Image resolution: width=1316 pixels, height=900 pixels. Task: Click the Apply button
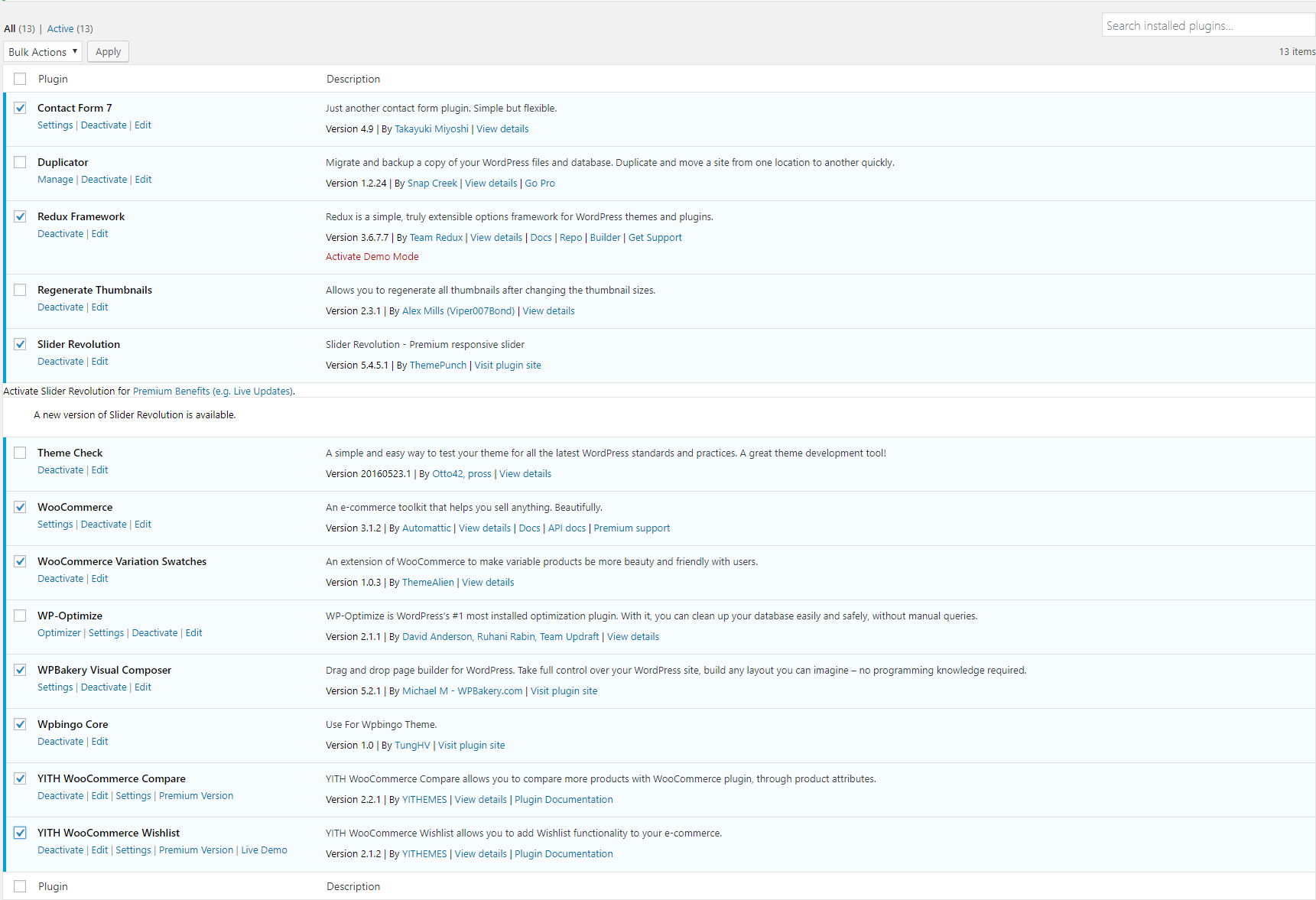click(x=108, y=52)
